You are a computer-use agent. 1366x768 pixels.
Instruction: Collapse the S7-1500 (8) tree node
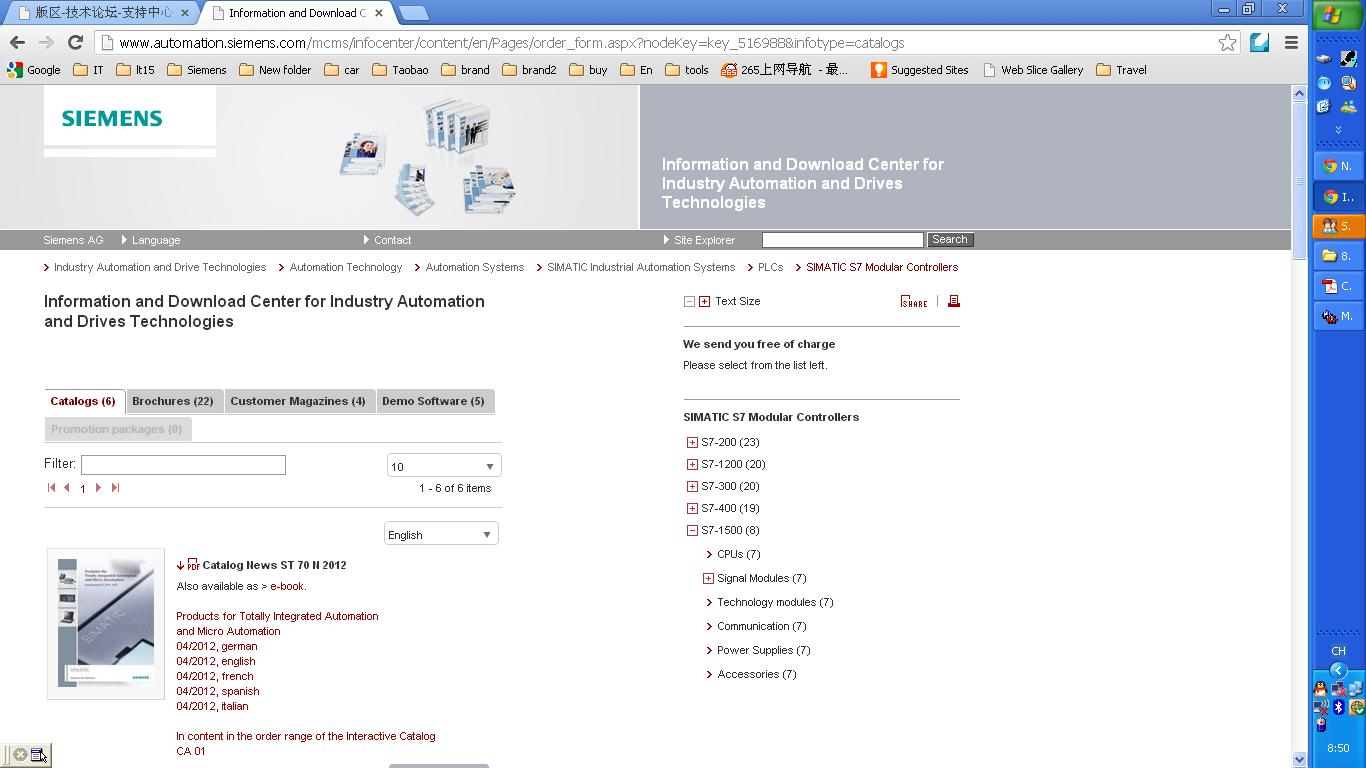click(x=692, y=530)
